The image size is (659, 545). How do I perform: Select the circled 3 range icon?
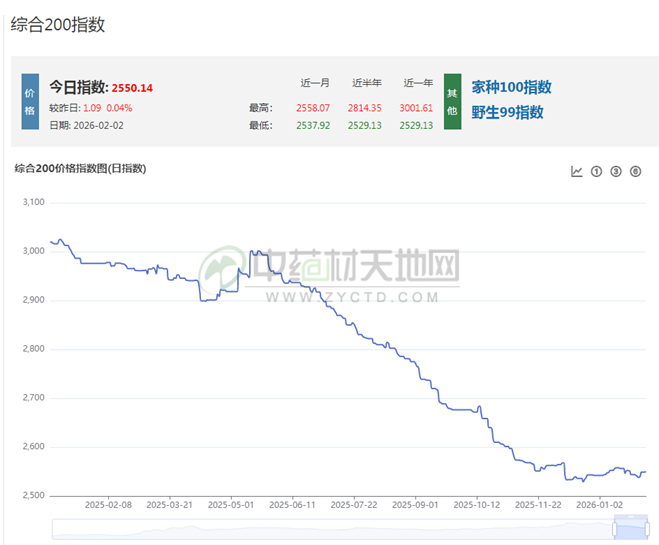pyautogui.click(x=616, y=171)
